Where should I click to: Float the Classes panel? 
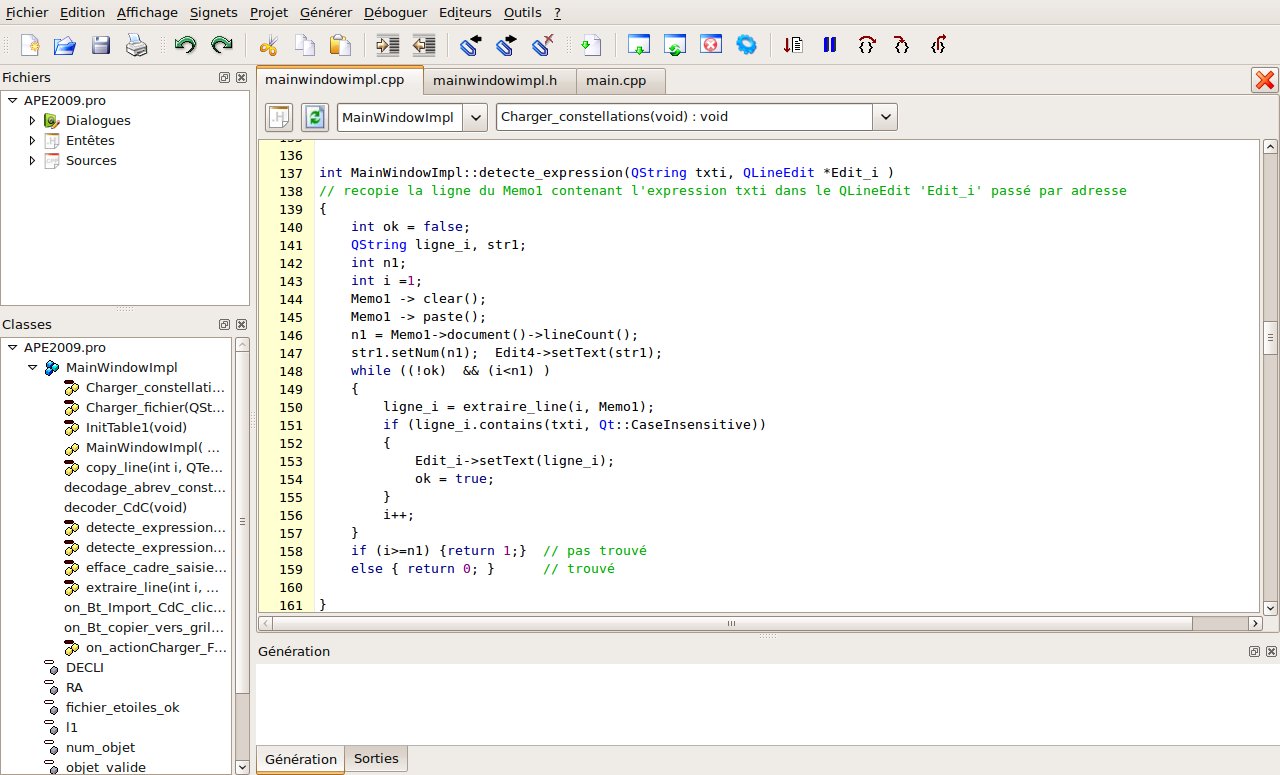coord(225,325)
